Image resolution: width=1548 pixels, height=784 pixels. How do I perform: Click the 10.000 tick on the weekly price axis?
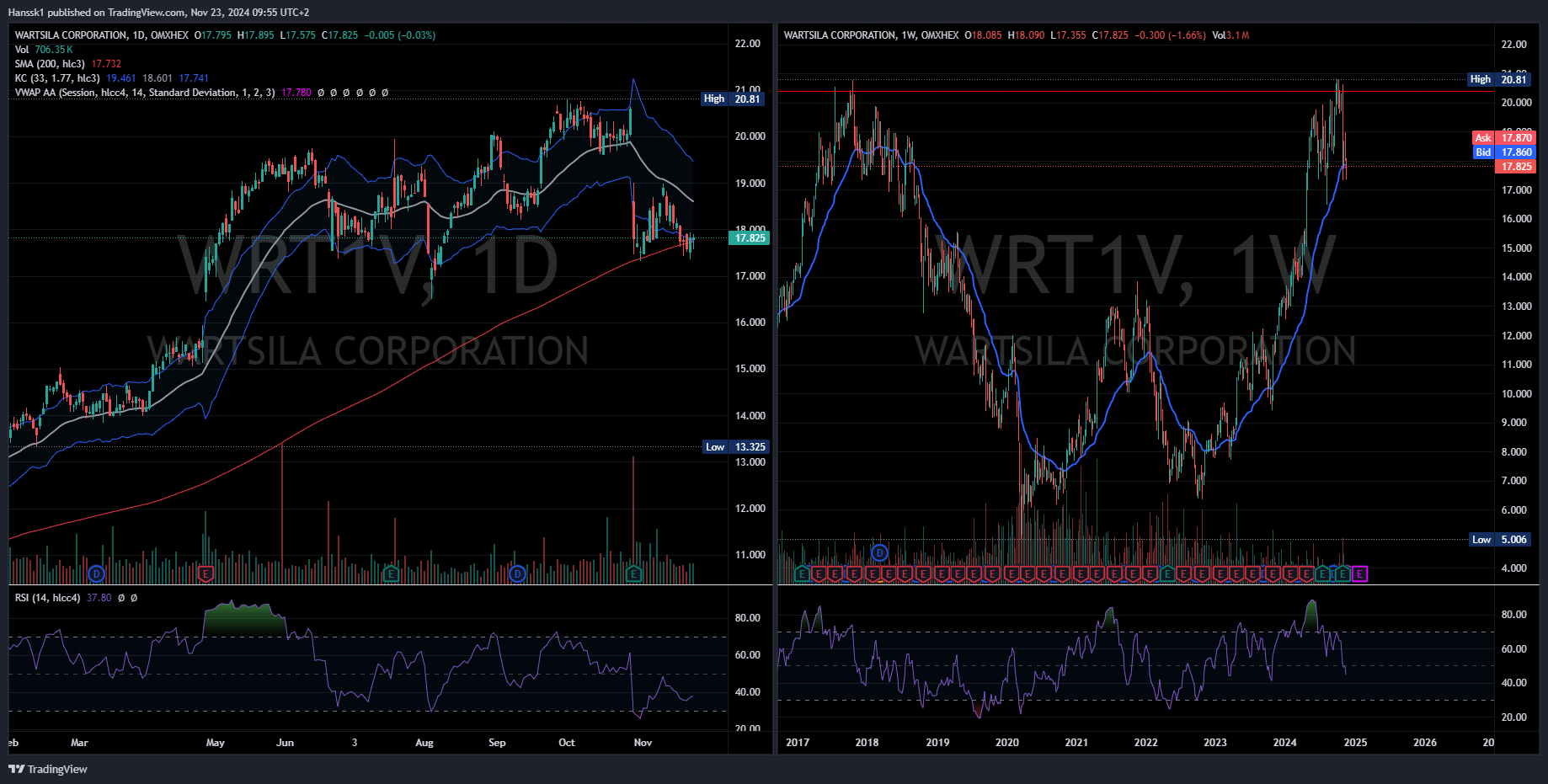pos(1517,394)
